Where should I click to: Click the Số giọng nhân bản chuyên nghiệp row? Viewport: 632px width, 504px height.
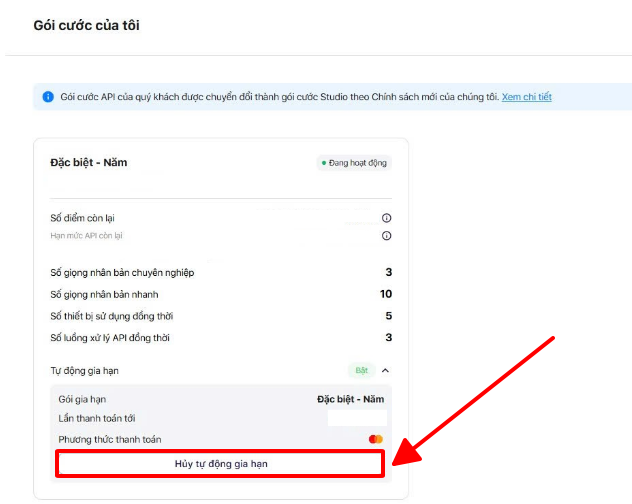click(122, 272)
